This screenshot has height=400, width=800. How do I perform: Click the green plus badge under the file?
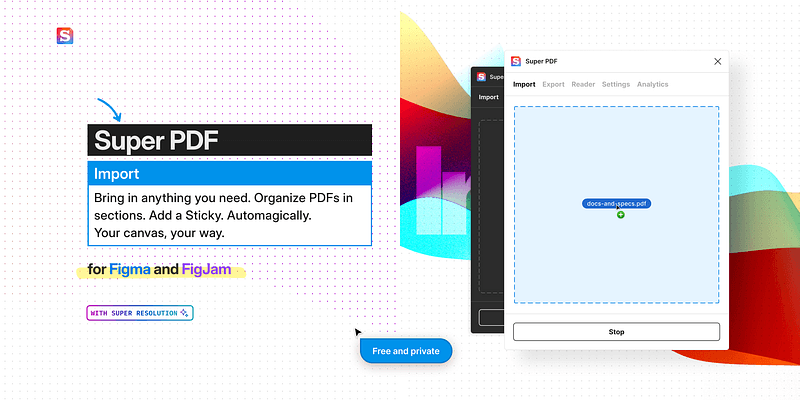tap(620, 215)
